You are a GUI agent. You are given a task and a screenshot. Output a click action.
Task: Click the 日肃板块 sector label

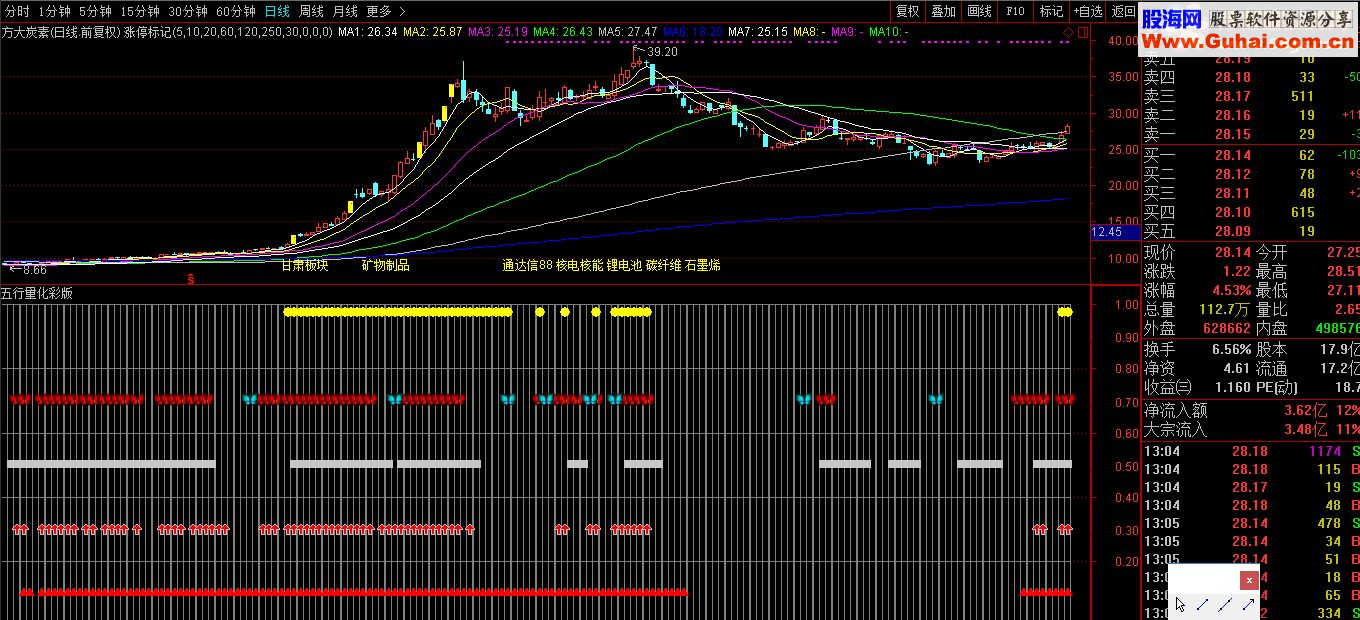(304, 266)
